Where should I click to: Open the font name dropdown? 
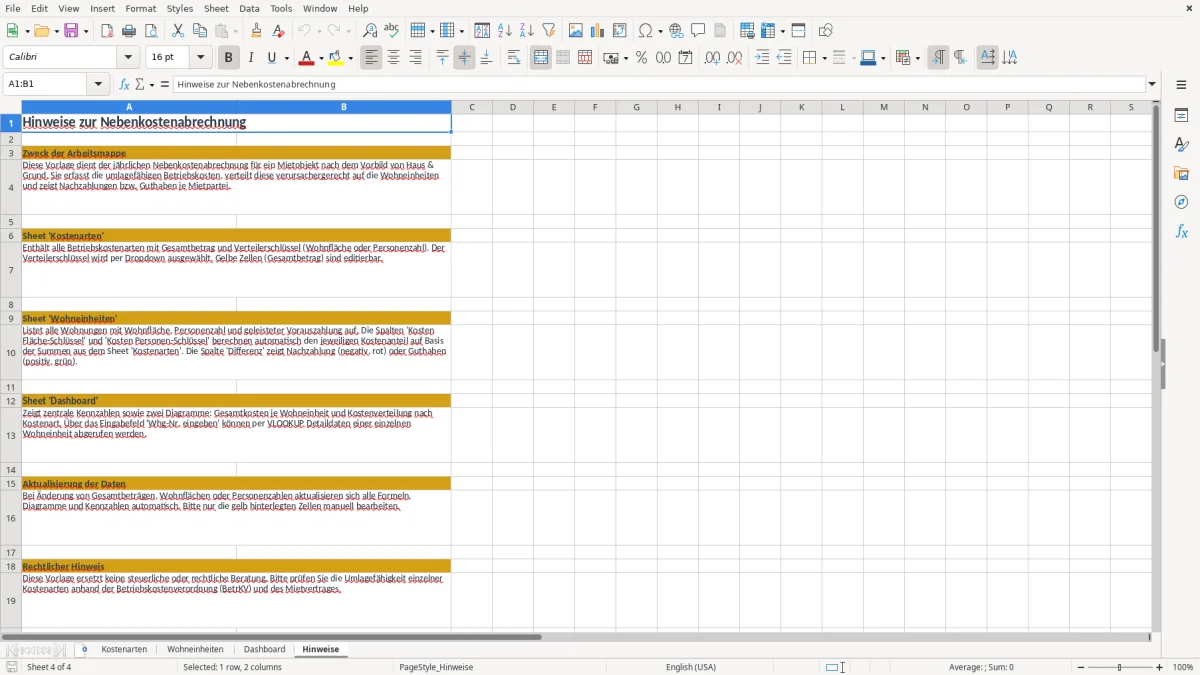click(x=127, y=58)
